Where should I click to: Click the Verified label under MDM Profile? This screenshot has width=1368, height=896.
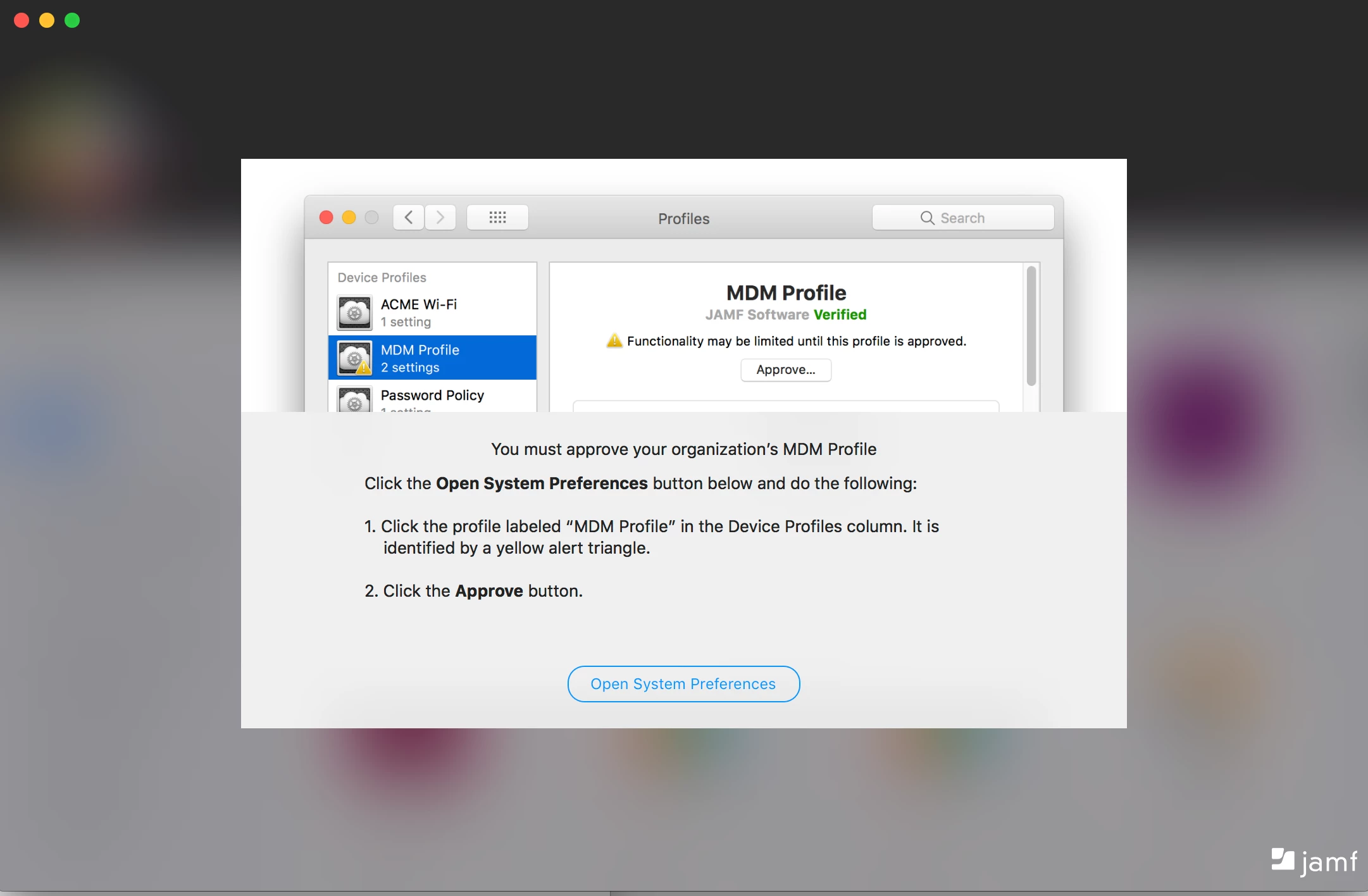840,314
